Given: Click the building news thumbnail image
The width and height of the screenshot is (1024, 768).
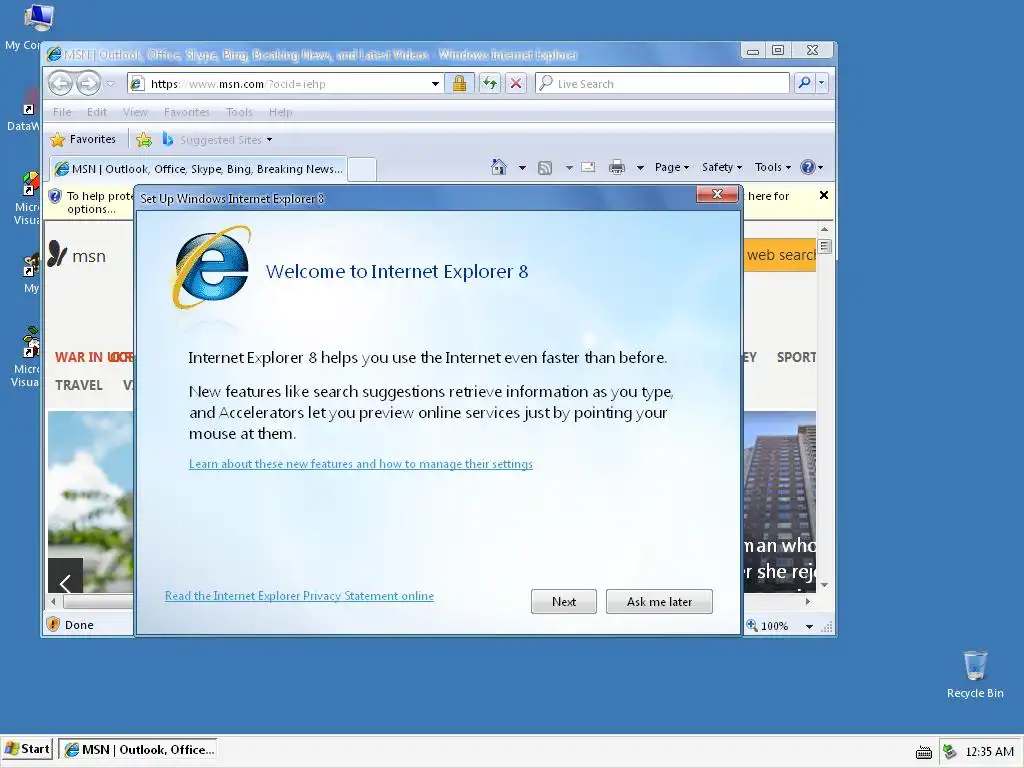Looking at the screenshot, I should tap(780, 502).
